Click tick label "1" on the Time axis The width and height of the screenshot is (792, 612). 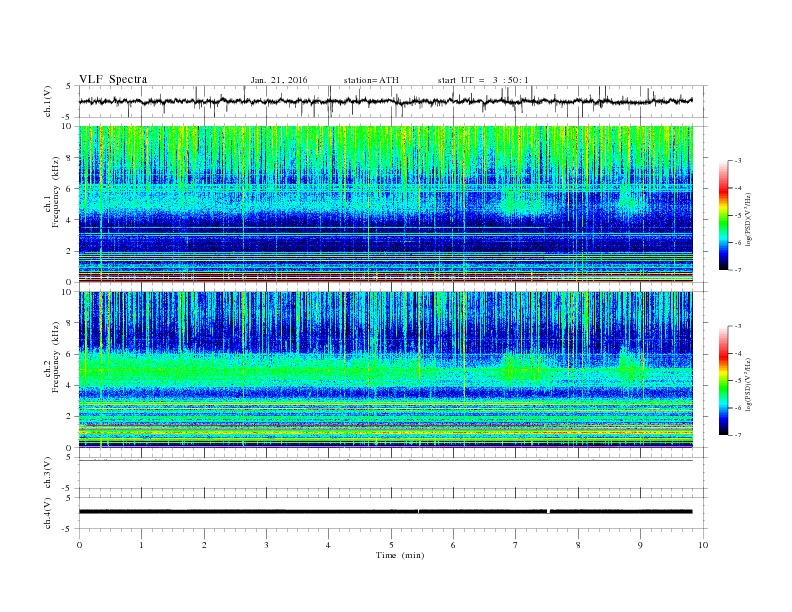(x=141, y=545)
